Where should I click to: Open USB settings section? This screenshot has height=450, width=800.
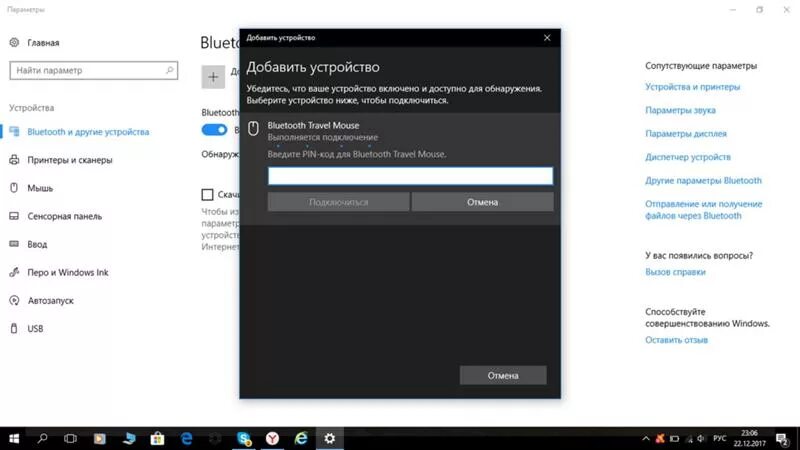click(x=35, y=329)
